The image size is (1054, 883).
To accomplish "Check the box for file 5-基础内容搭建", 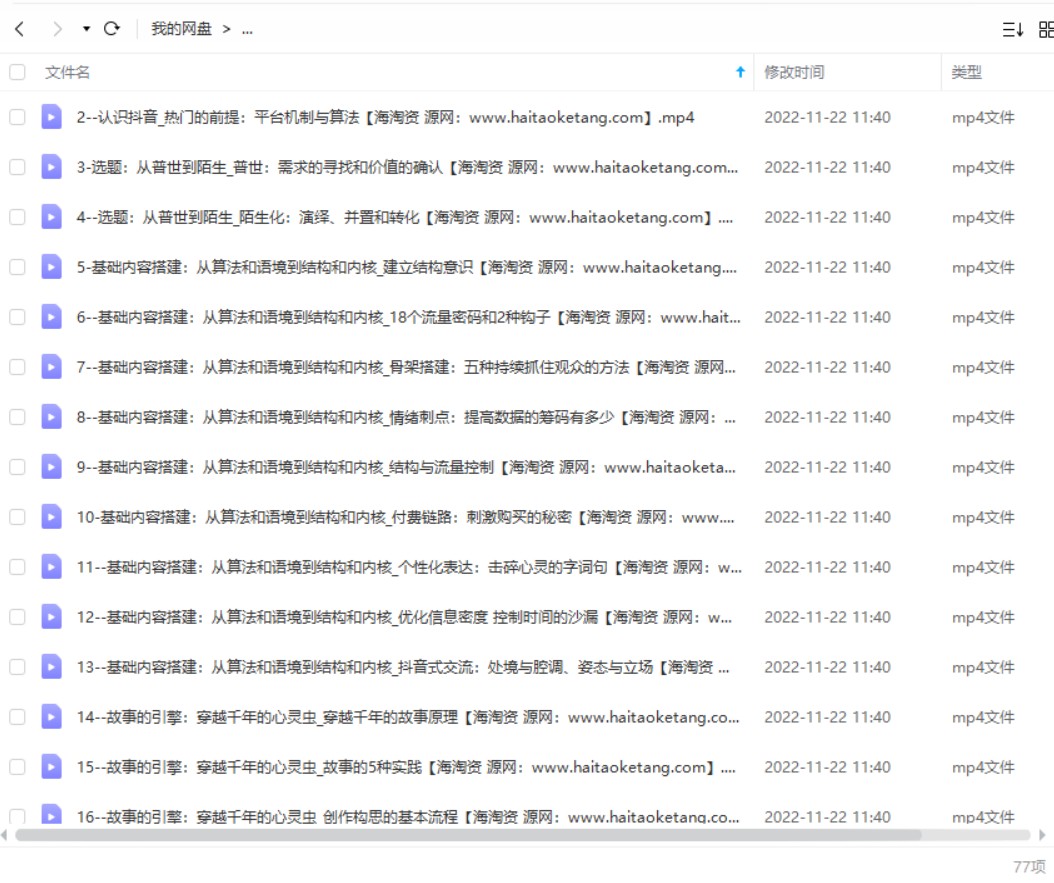I will click(17, 267).
